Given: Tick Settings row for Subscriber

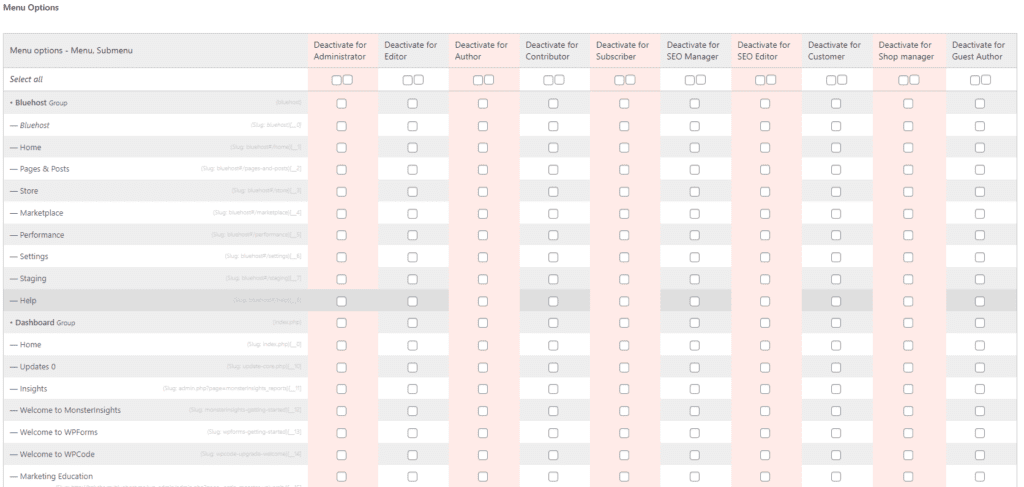Looking at the screenshot, I should (624, 257).
